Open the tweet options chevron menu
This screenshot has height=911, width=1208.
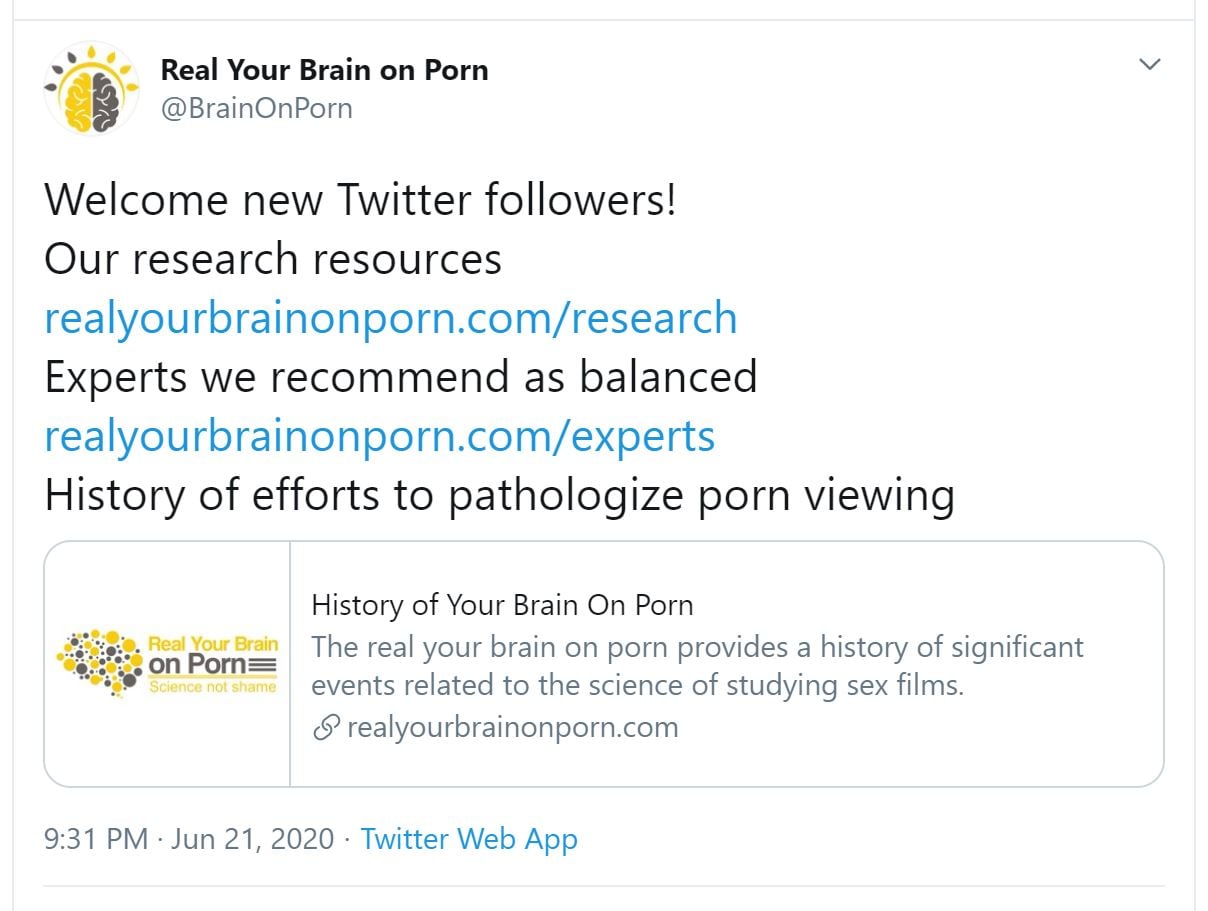pyautogui.click(x=1150, y=65)
